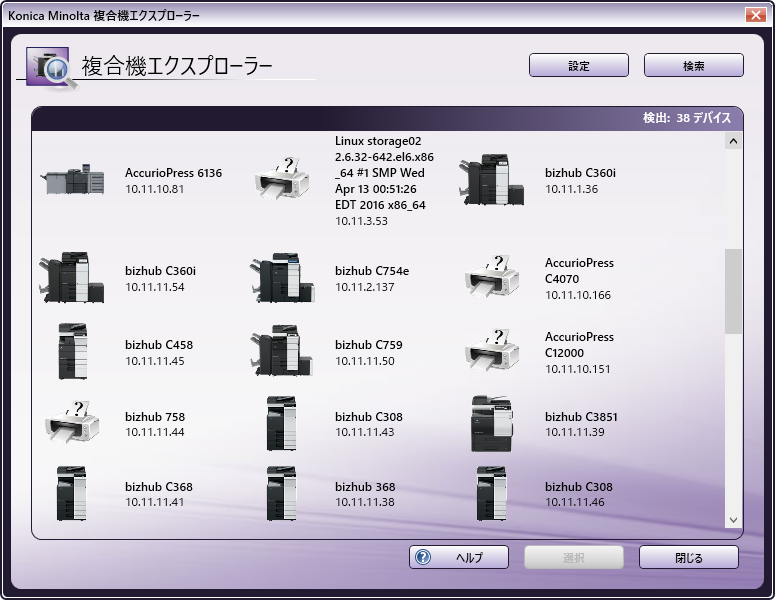Click IP address 10.11.2.137
This screenshot has width=775, height=600.
364,287
